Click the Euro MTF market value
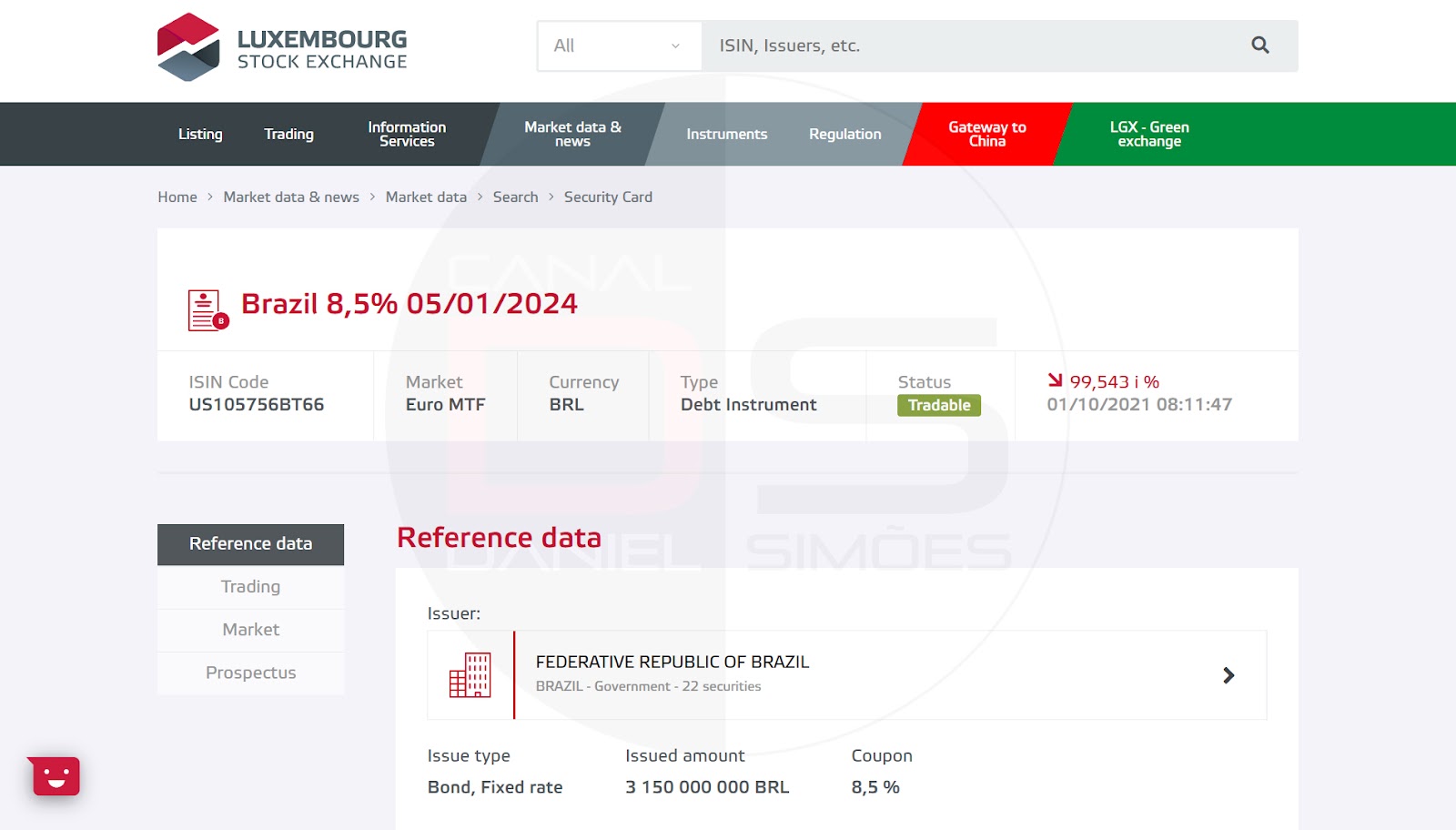Viewport: 1456px width, 830px height. point(446,404)
